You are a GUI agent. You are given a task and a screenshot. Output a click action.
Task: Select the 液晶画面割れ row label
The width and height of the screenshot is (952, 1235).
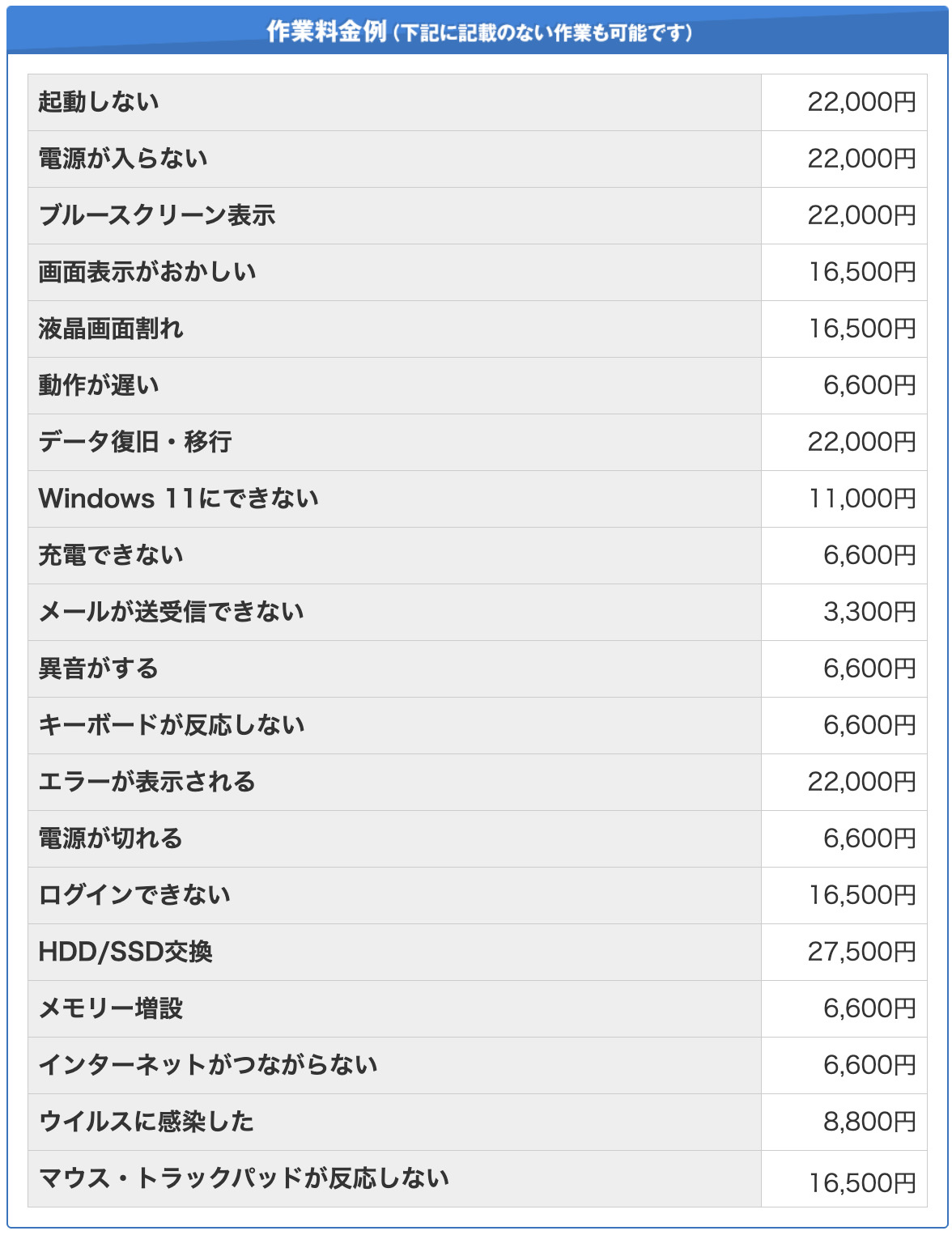coord(111,329)
